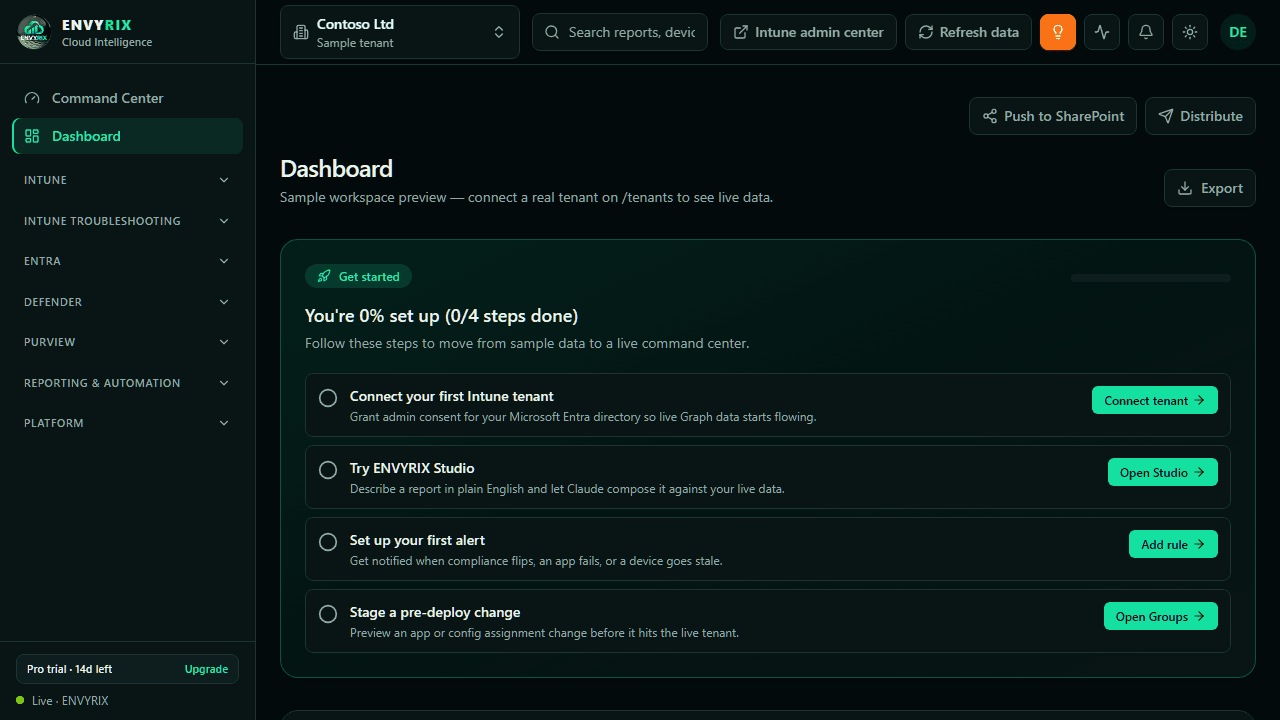
Task: Click the Upgrade link in trial banner
Action: click(206, 669)
